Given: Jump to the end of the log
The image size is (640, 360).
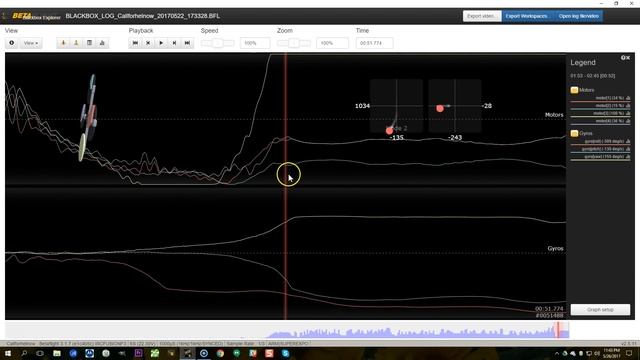Looking at the screenshot, I should point(187,43).
